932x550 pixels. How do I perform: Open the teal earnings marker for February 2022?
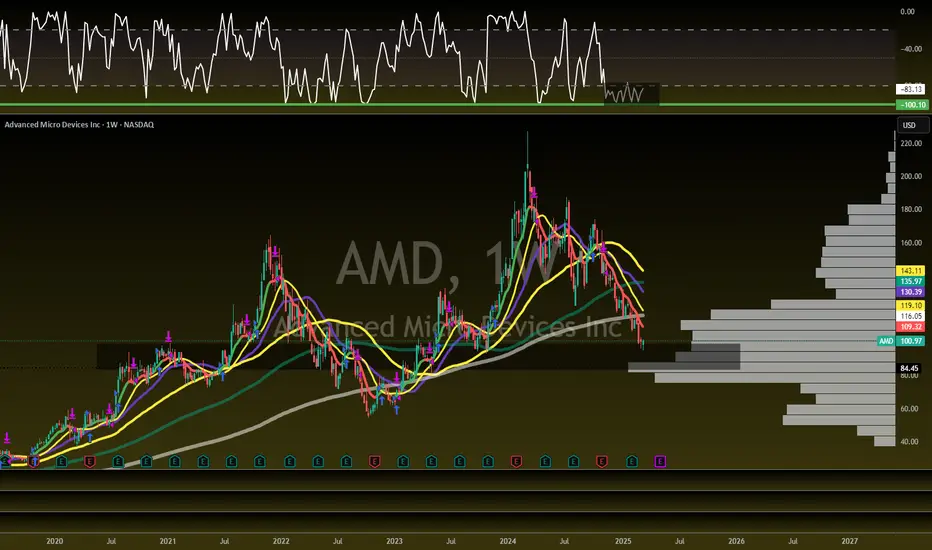[289, 461]
